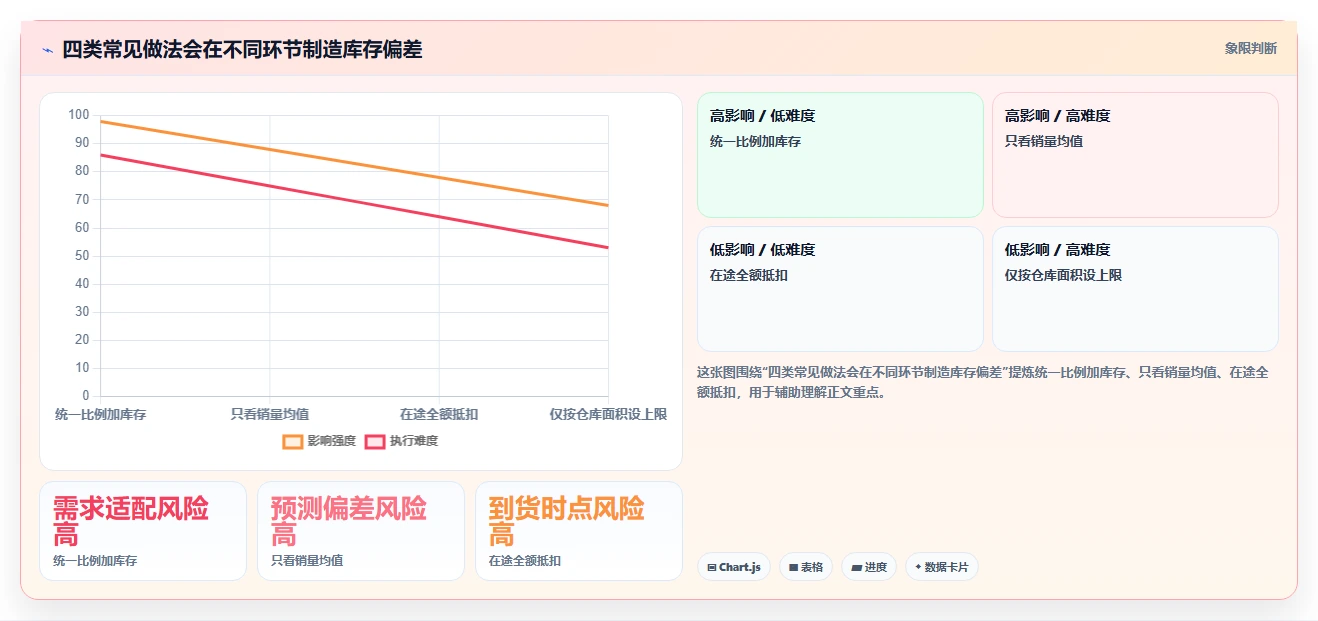Open the 低影响 / 低难度 quadrant card
The height and width of the screenshot is (621, 1318).
(840, 289)
